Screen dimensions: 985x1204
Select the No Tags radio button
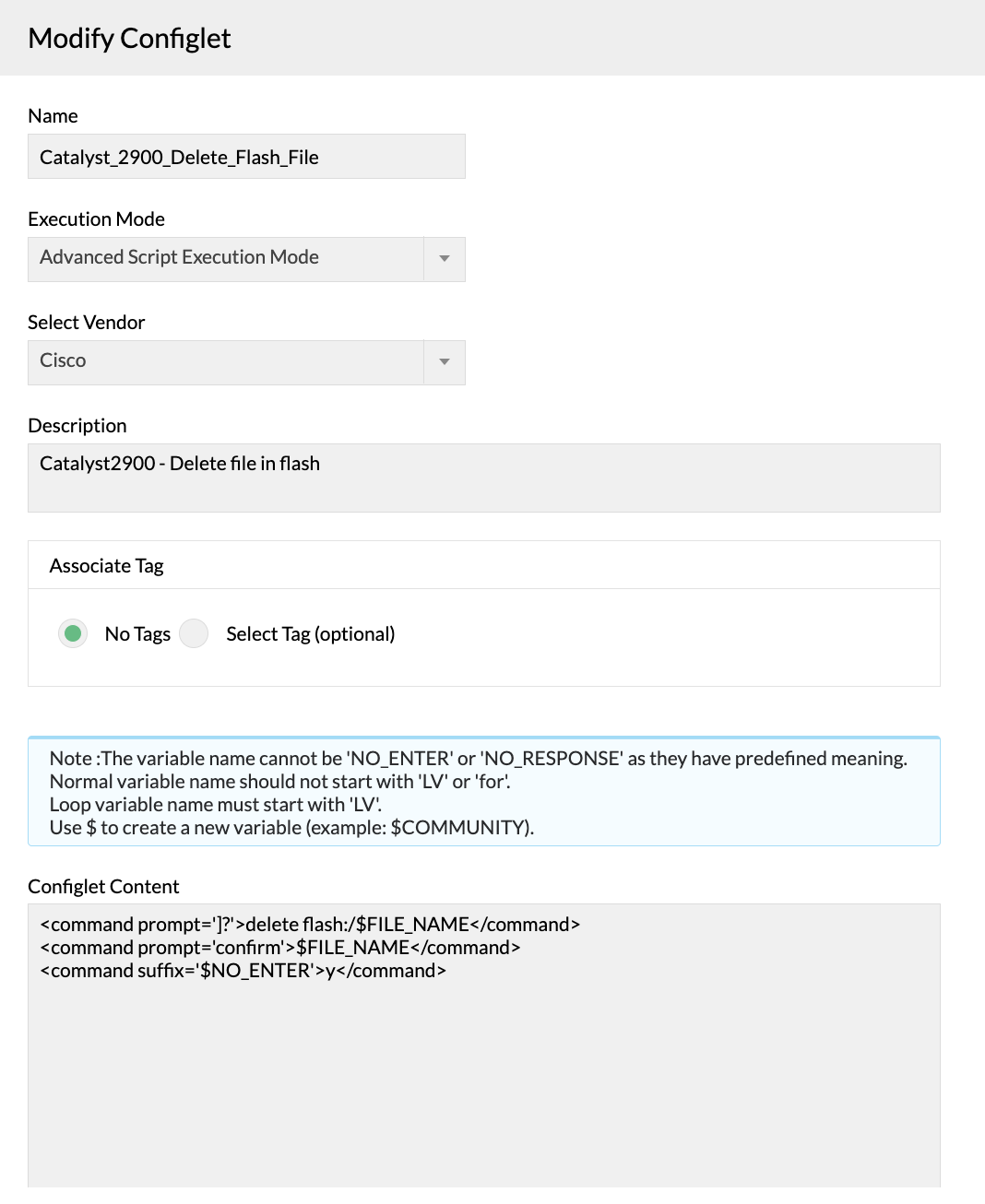pos(73,634)
